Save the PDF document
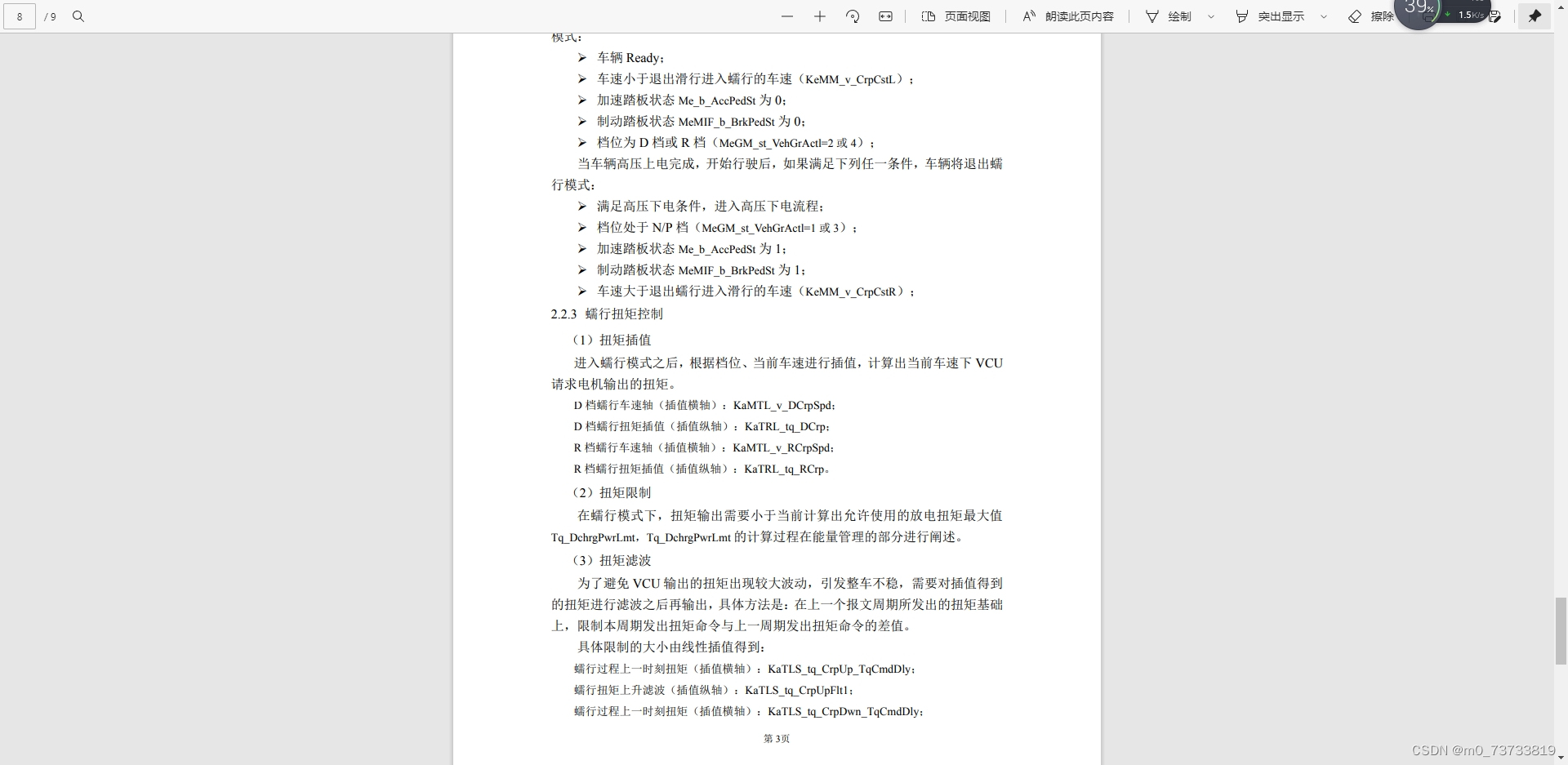The image size is (1568, 765). pyautogui.click(x=1494, y=16)
